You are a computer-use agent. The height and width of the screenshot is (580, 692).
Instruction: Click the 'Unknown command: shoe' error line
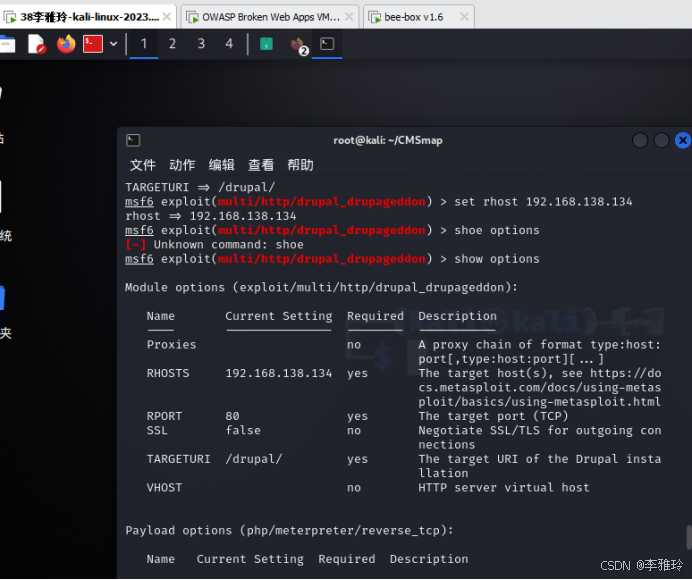point(214,245)
